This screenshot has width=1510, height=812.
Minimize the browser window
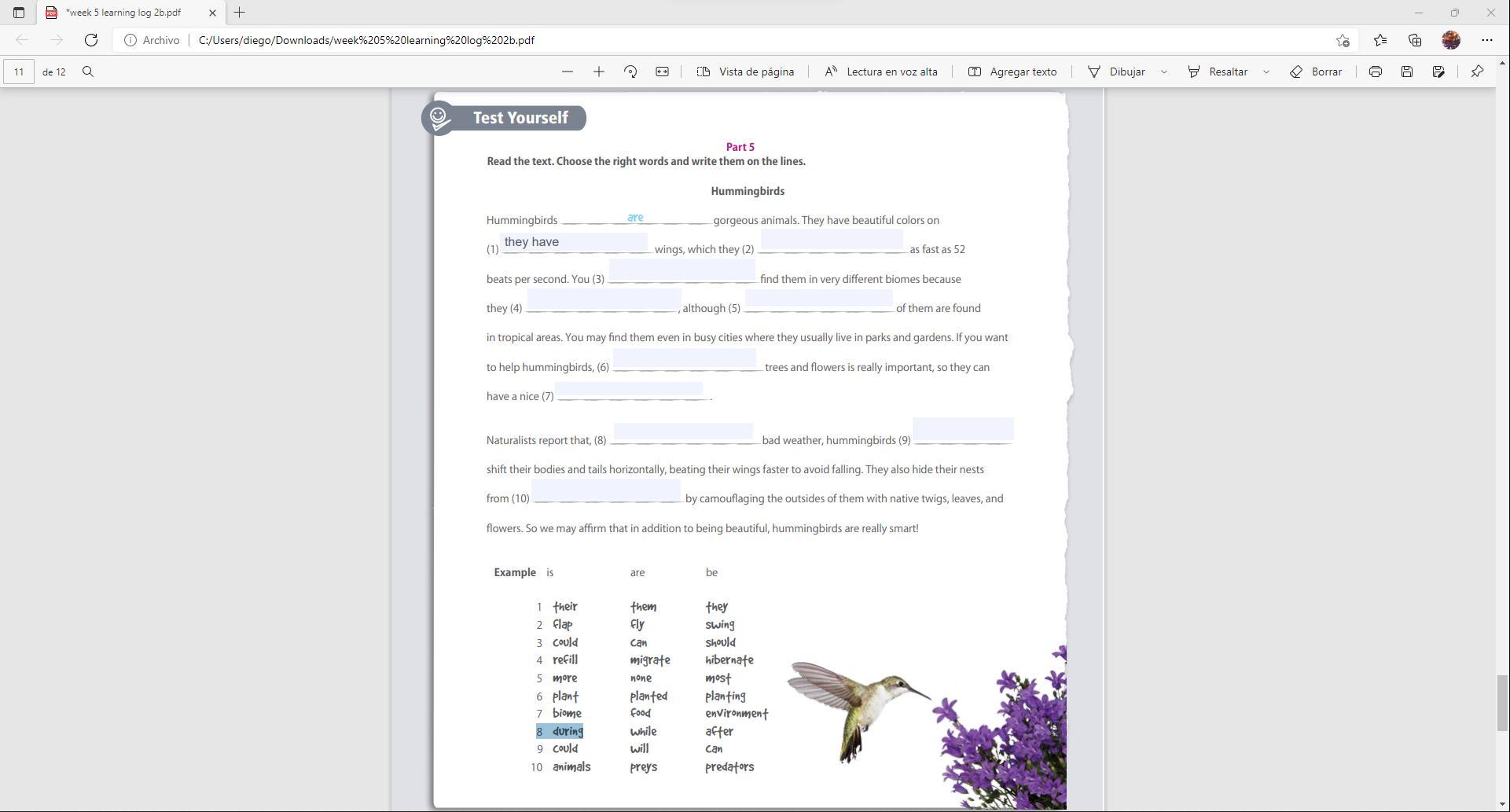pyautogui.click(x=1419, y=13)
